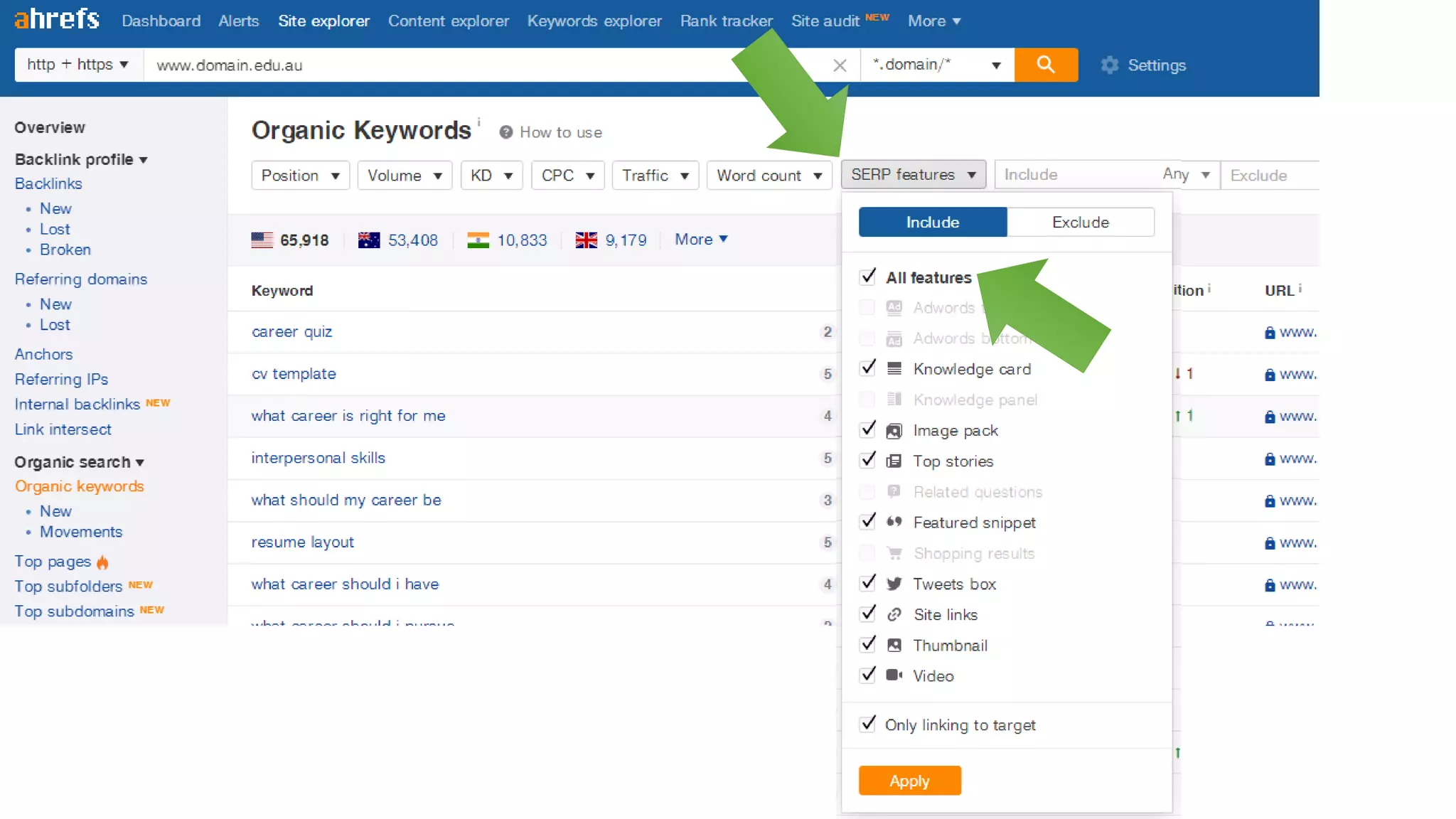Click the How to use question icon
1456x819 pixels.
pos(505,132)
